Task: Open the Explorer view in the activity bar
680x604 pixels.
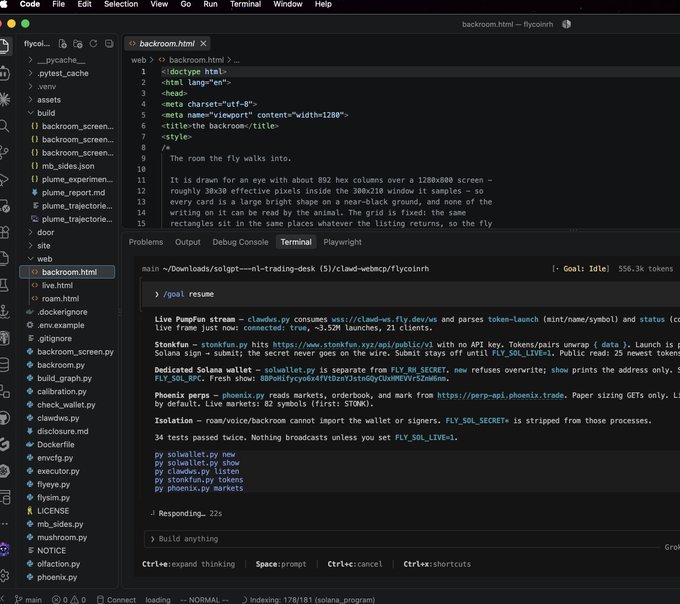Action: (3, 46)
